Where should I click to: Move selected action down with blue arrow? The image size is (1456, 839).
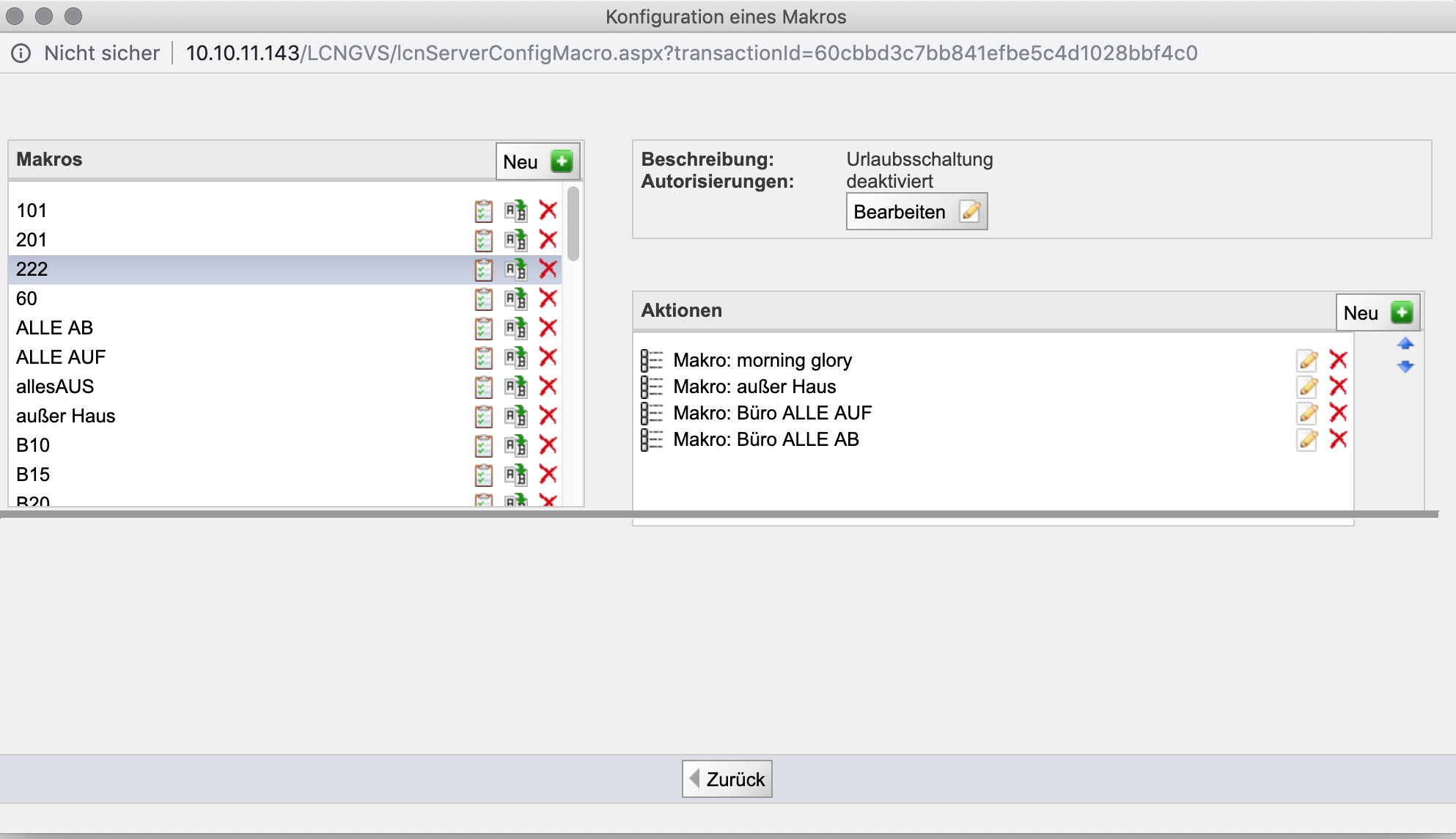point(1405,366)
